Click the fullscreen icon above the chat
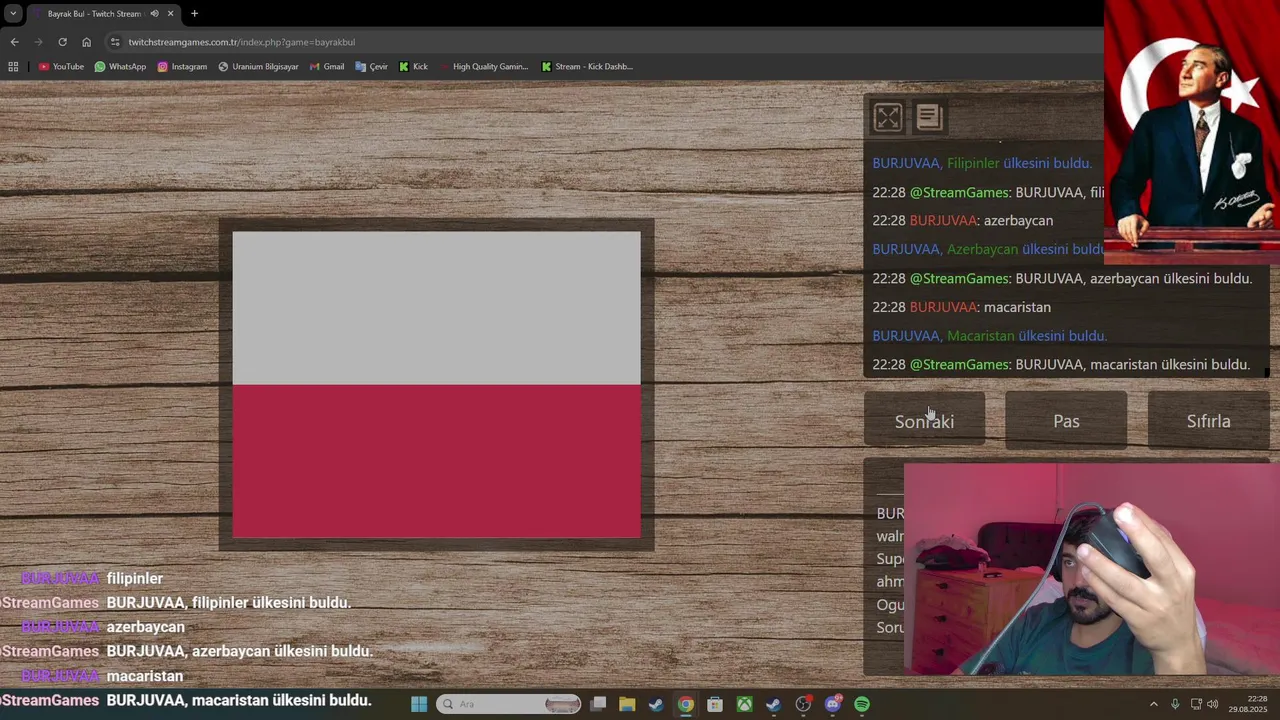 click(x=888, y=118)
